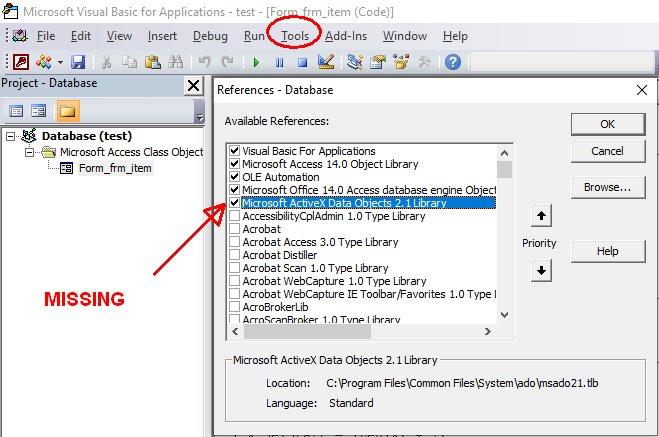Open the Object Browser toolbar icon
This screenshot has width=659, height=437.
[401, 62]
